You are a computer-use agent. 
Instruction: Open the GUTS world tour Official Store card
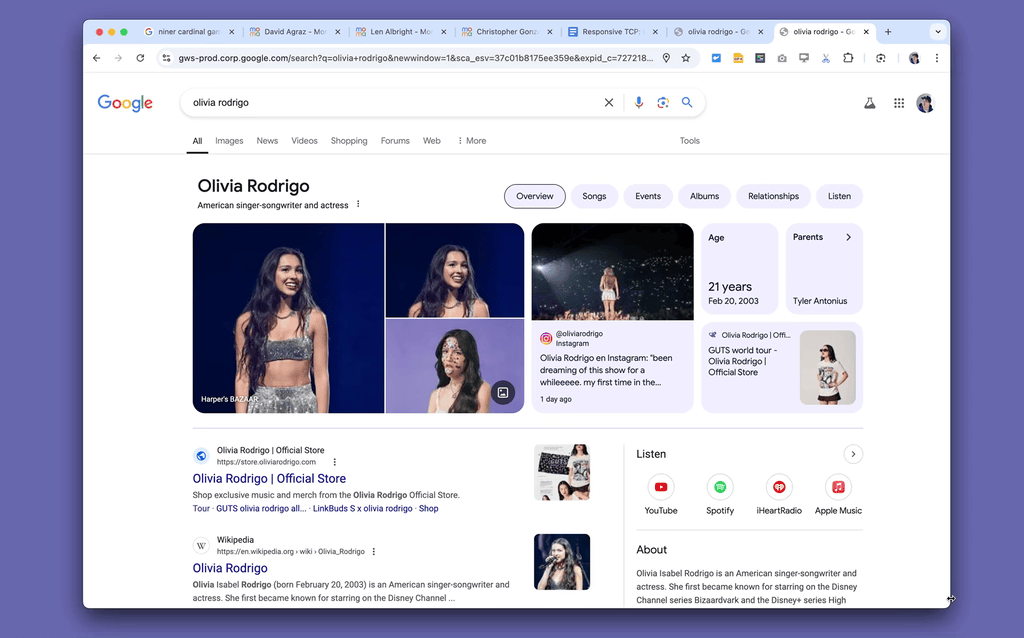(782, 367)
